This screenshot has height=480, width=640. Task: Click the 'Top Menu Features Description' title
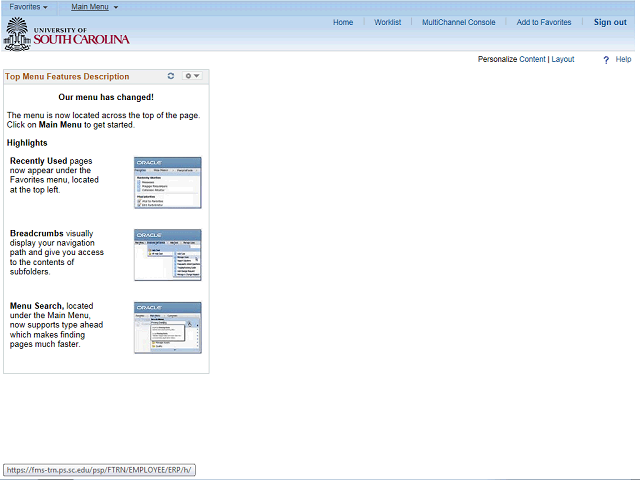[67, 76]
